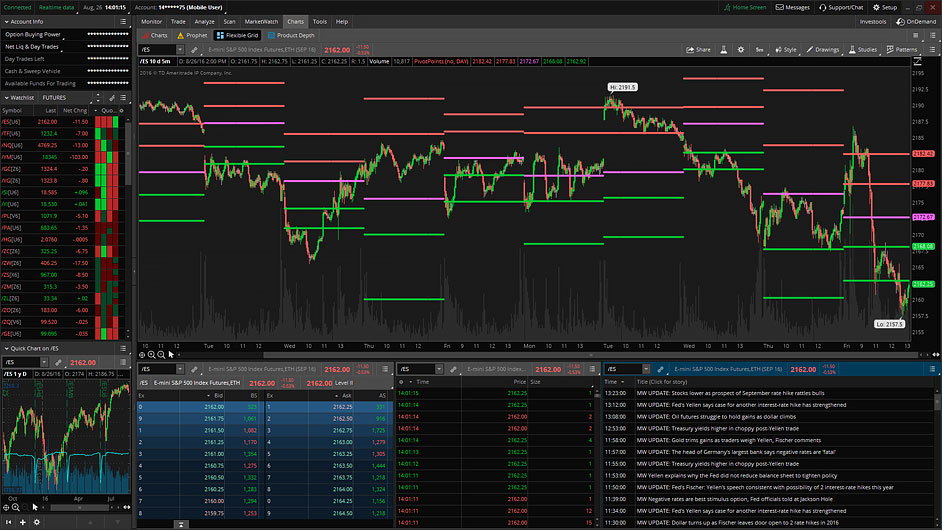Image resolution: width=942 pixels, height=530 pixels.
Task: Select the Prophet sub-tab
Action: [x=192, y=35]
